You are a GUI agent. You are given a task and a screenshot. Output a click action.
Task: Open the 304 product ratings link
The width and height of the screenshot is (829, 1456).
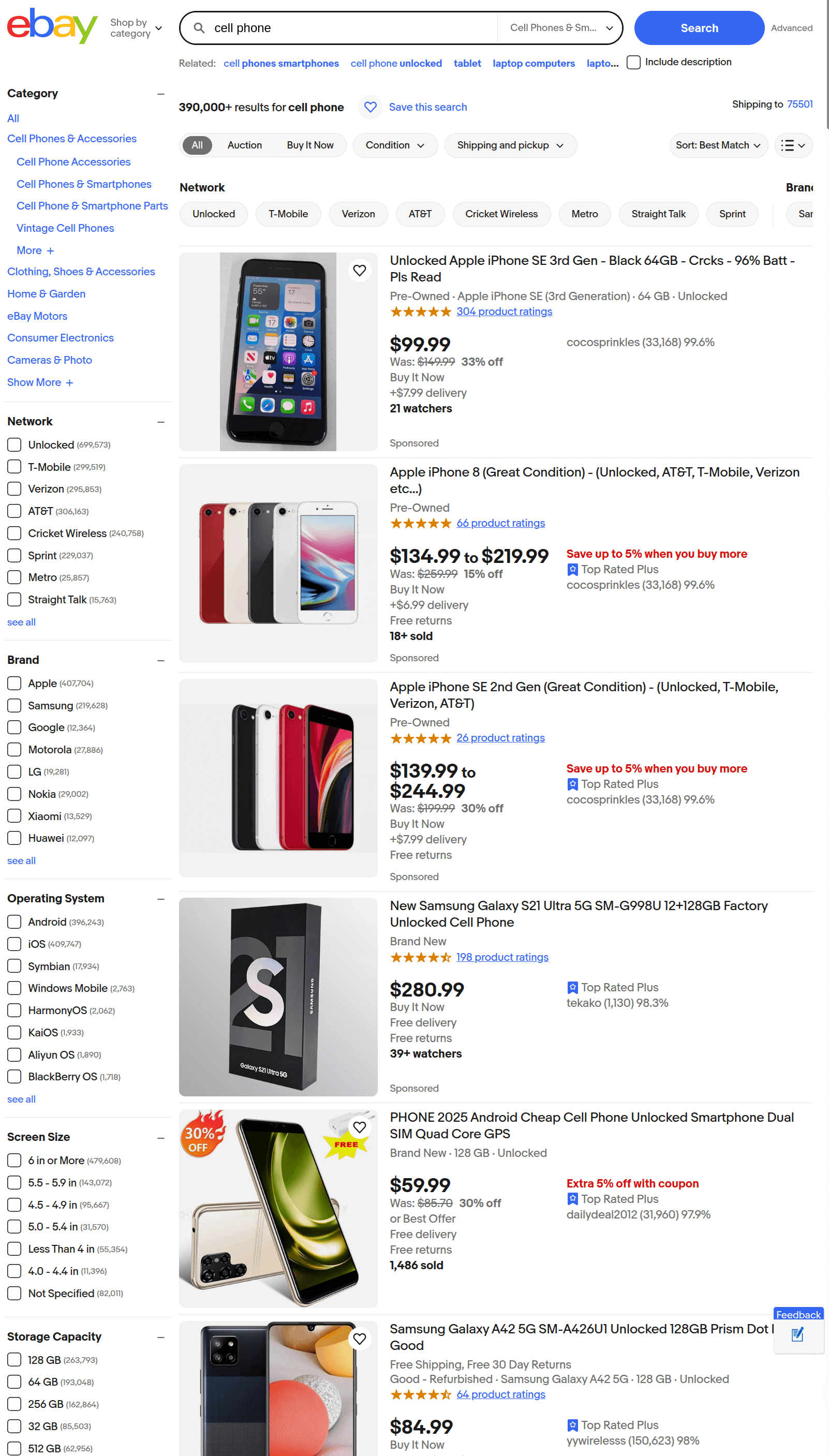pyautogui.click(x=504, y=311)
